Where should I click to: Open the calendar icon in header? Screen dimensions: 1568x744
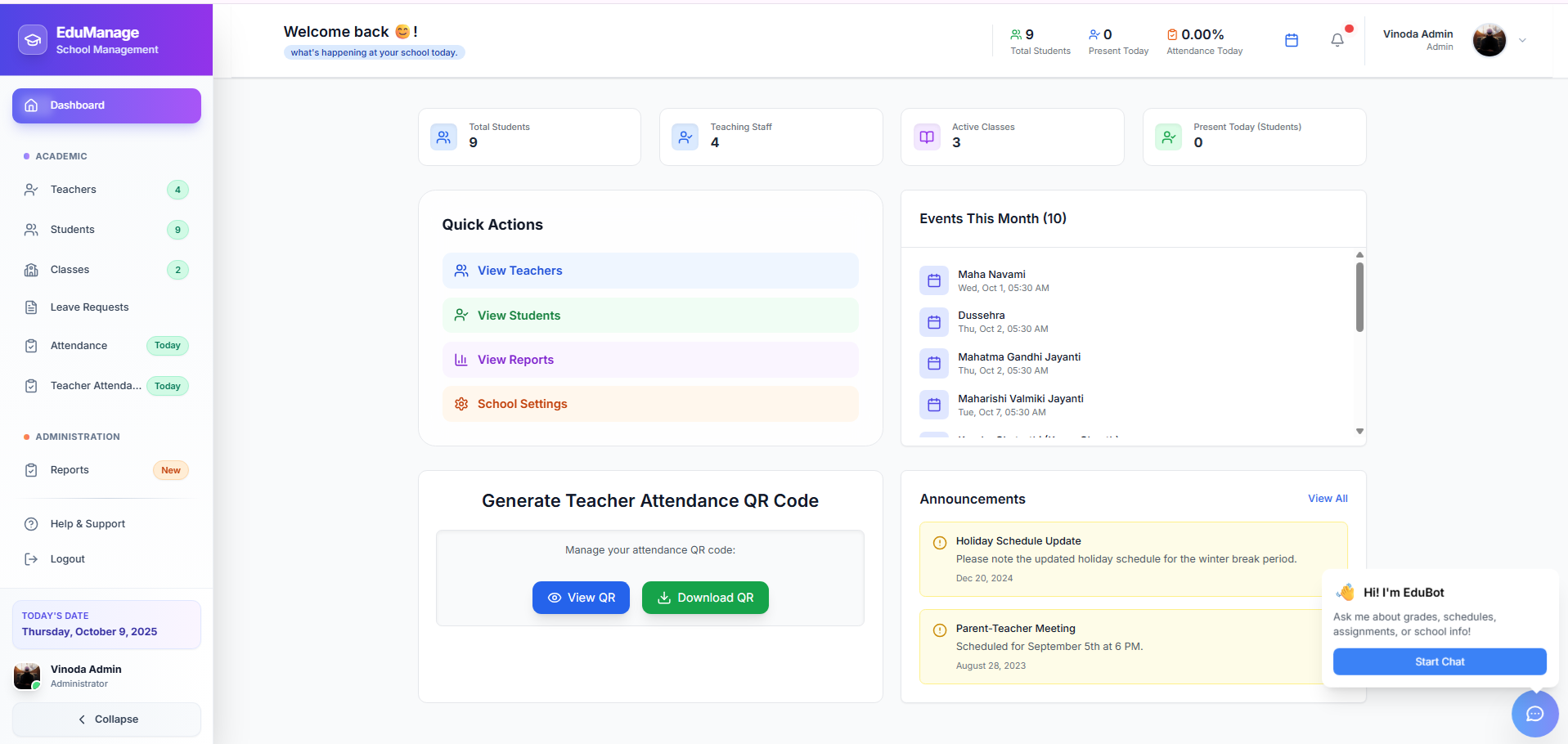tap(1292, 40)
